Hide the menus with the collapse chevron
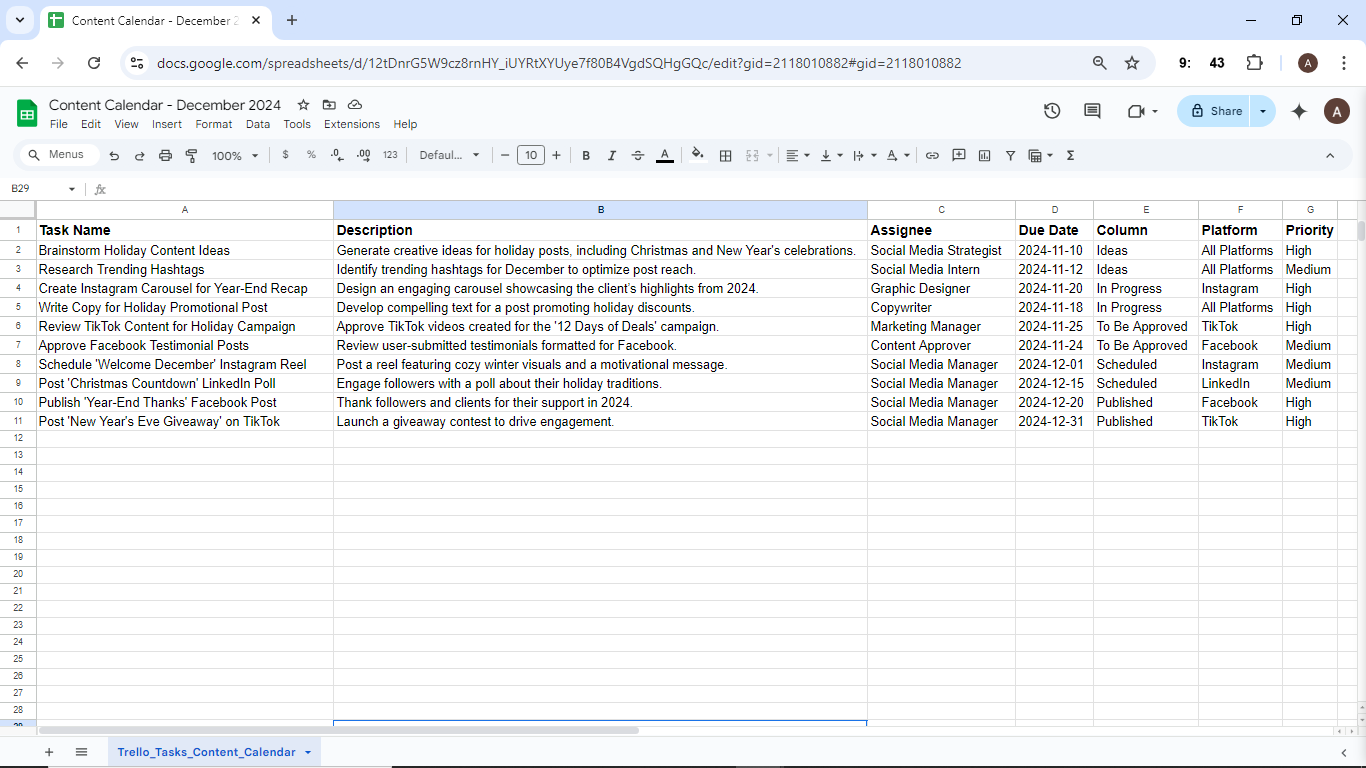 pos(1330,155)
